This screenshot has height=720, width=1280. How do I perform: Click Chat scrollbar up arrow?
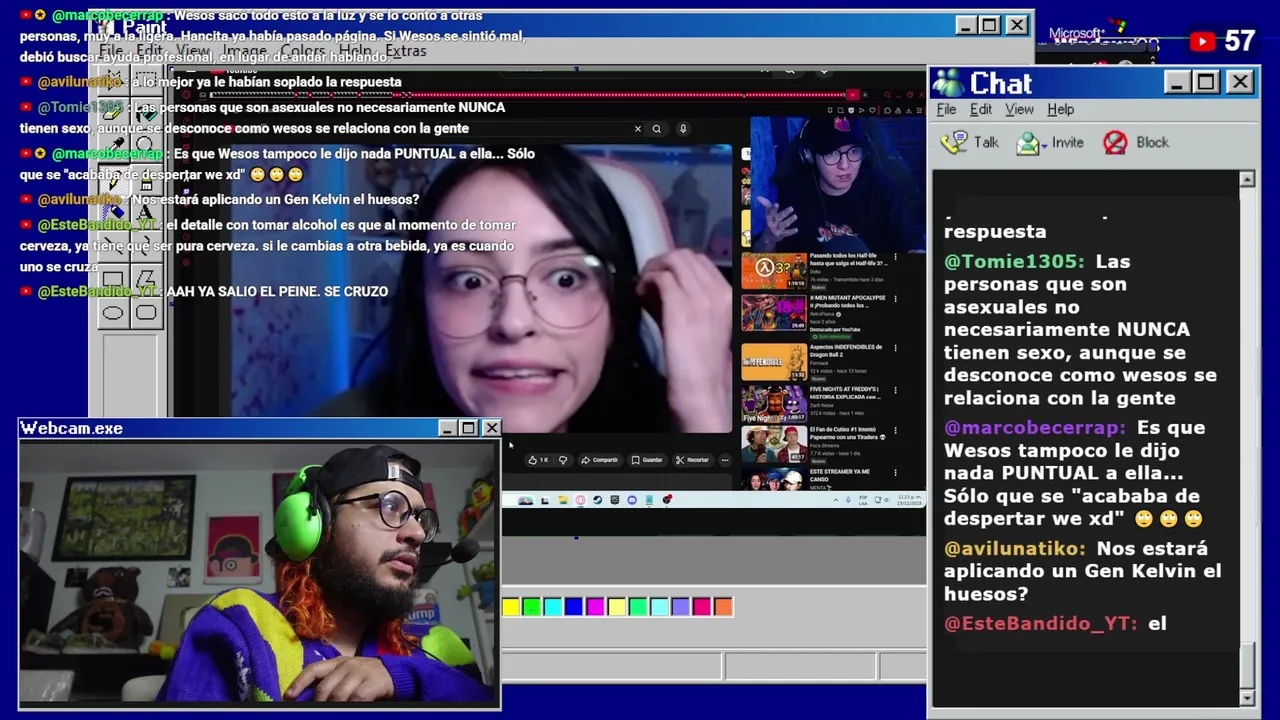pos(1247,179)
